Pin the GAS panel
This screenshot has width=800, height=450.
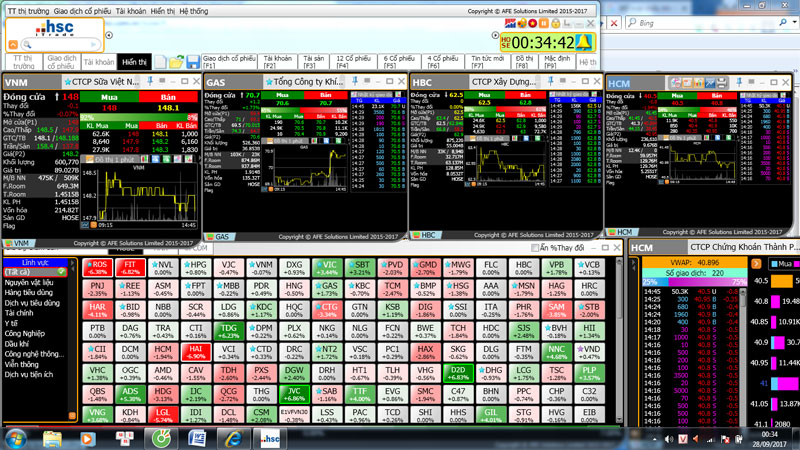point(355,81)
